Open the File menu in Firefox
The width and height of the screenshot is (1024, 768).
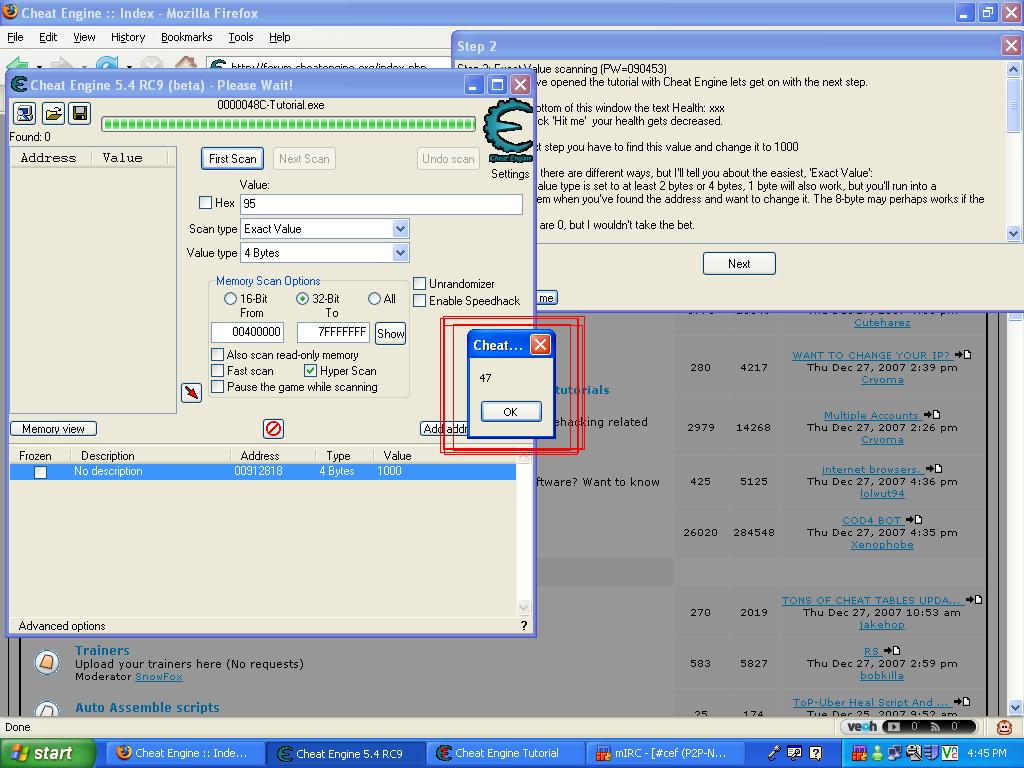click(15, 37)
